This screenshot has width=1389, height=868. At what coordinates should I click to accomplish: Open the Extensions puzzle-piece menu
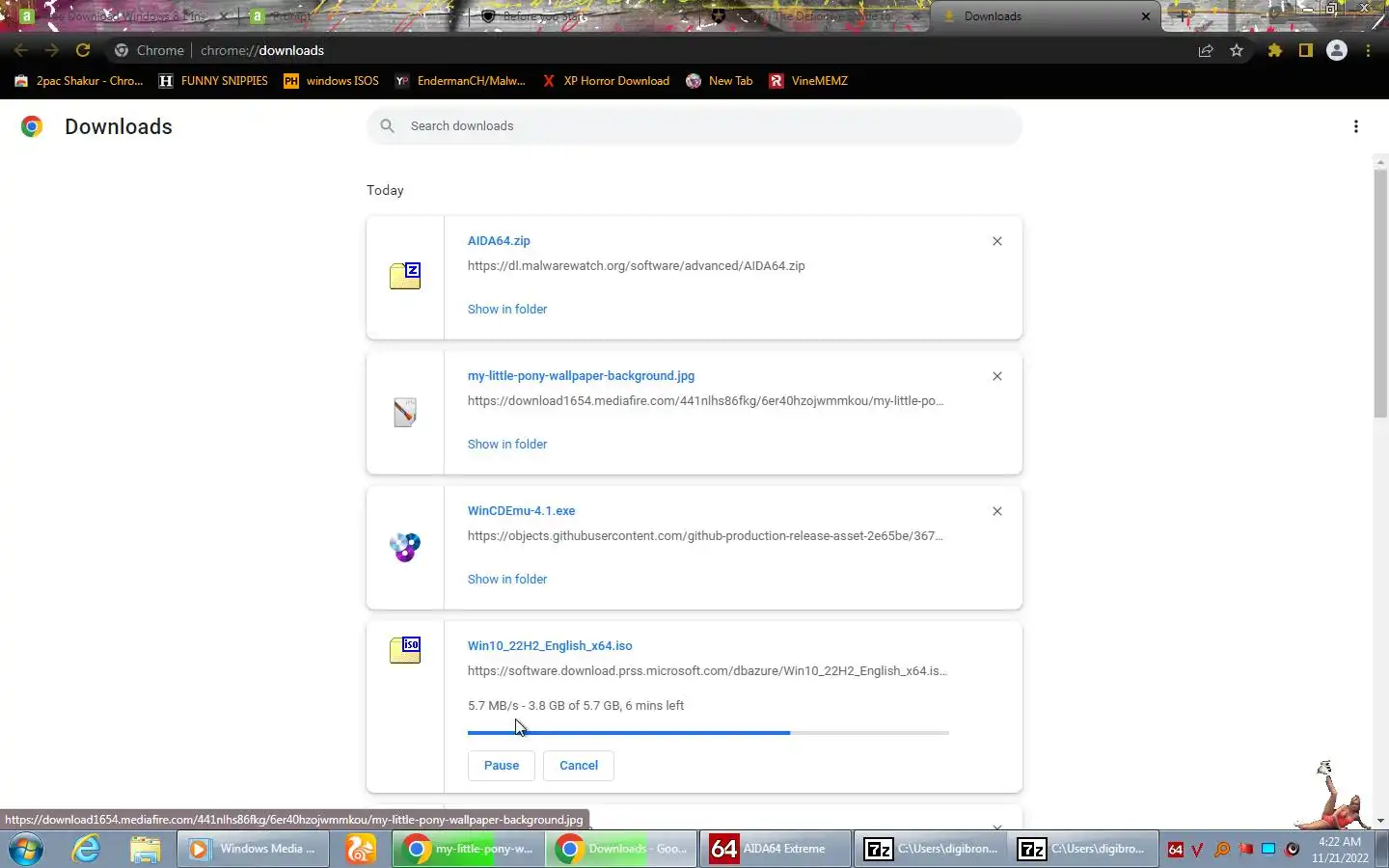point(1275,50)
